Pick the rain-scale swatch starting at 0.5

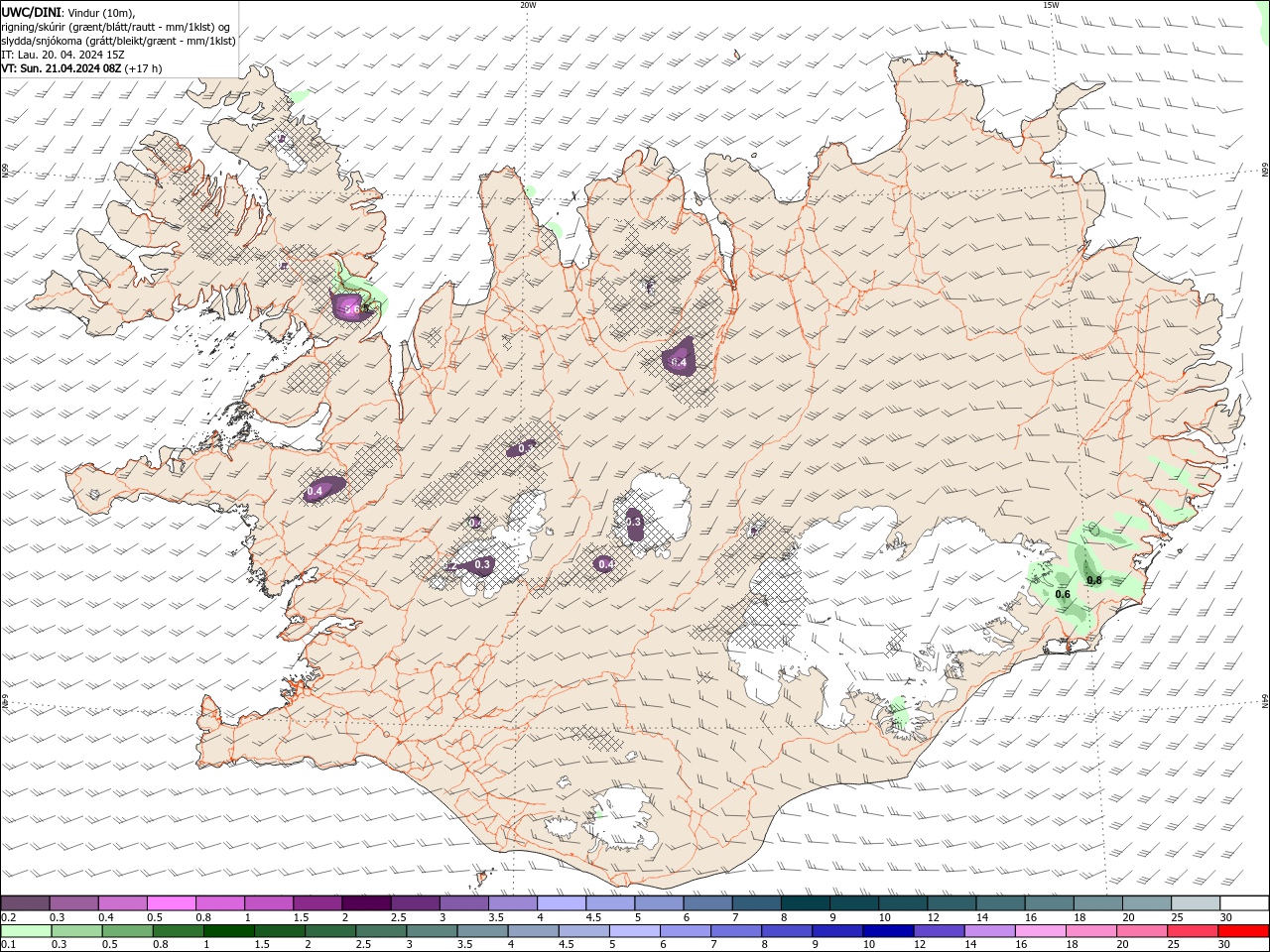point(127,931)
